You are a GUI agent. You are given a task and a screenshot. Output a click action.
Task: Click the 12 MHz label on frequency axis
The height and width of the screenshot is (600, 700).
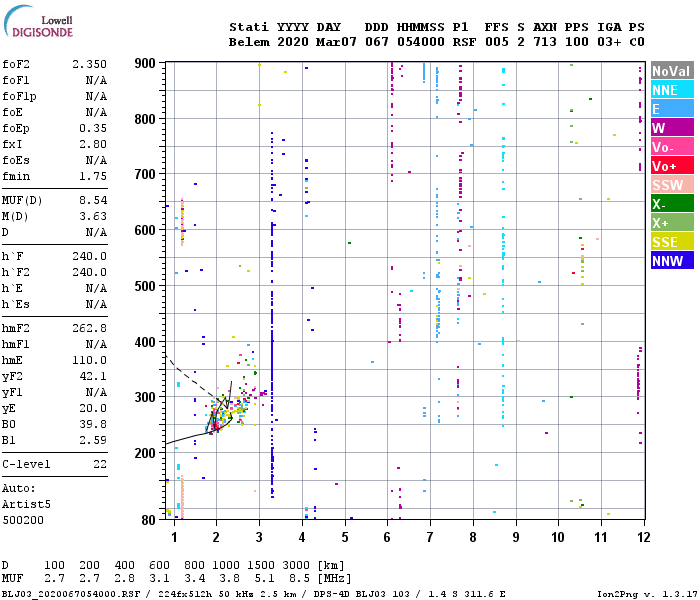[x=643, y=537]
